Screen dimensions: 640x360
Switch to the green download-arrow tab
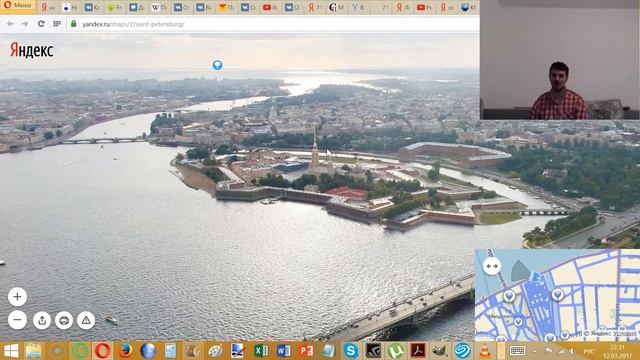point(115,7)
